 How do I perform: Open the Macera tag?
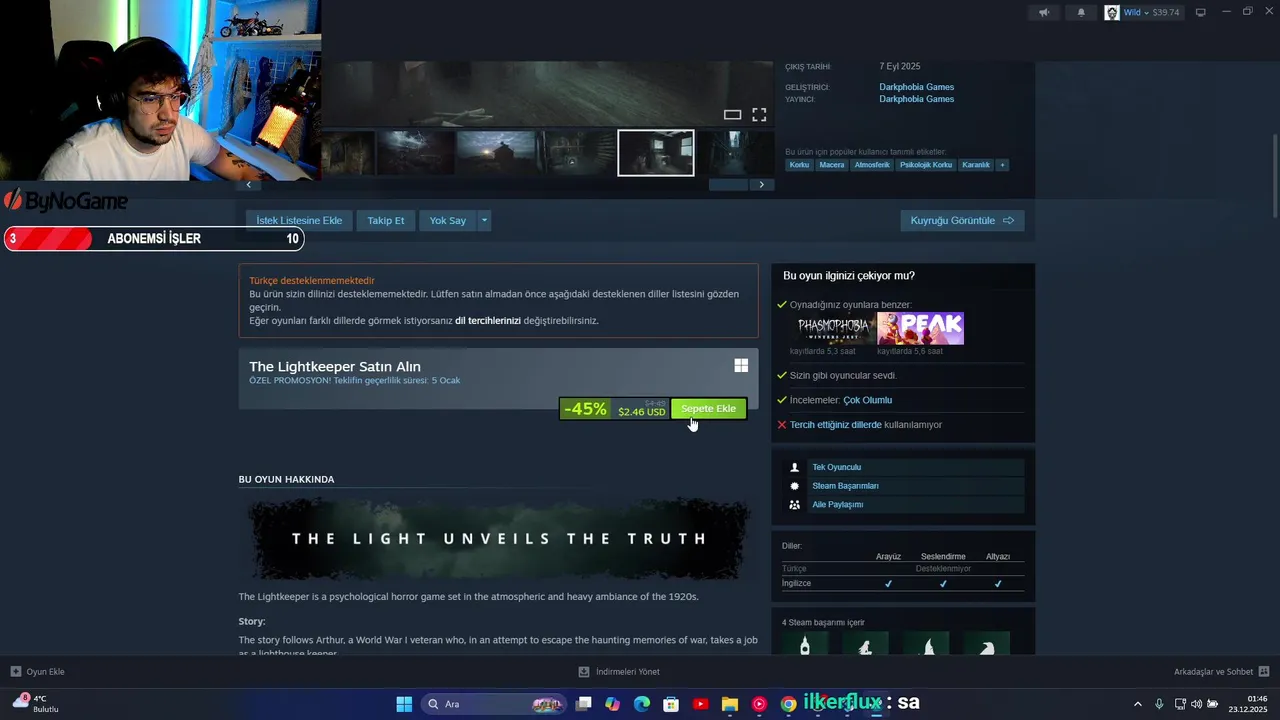832,165
